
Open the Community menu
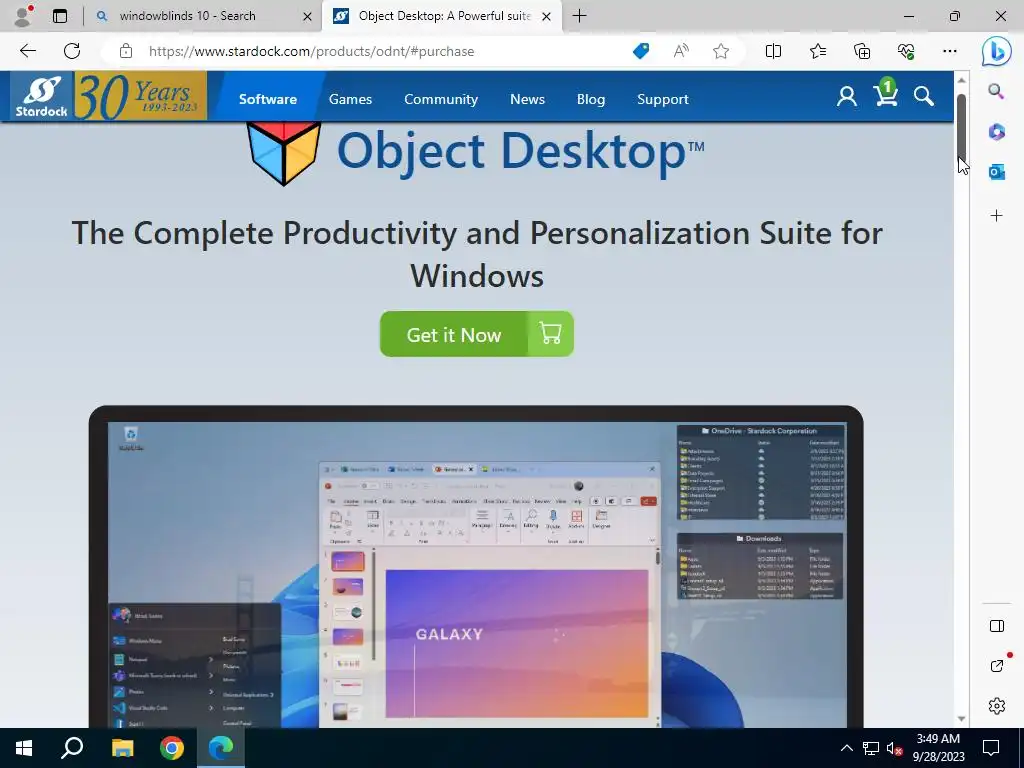coord(441,99)
